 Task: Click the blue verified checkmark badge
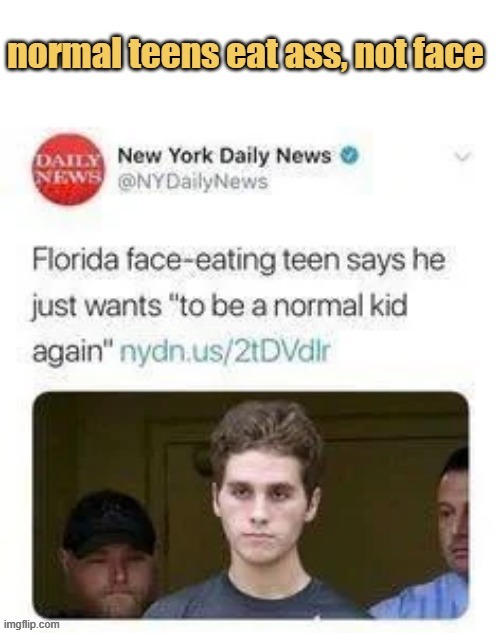tap(349, 155)
